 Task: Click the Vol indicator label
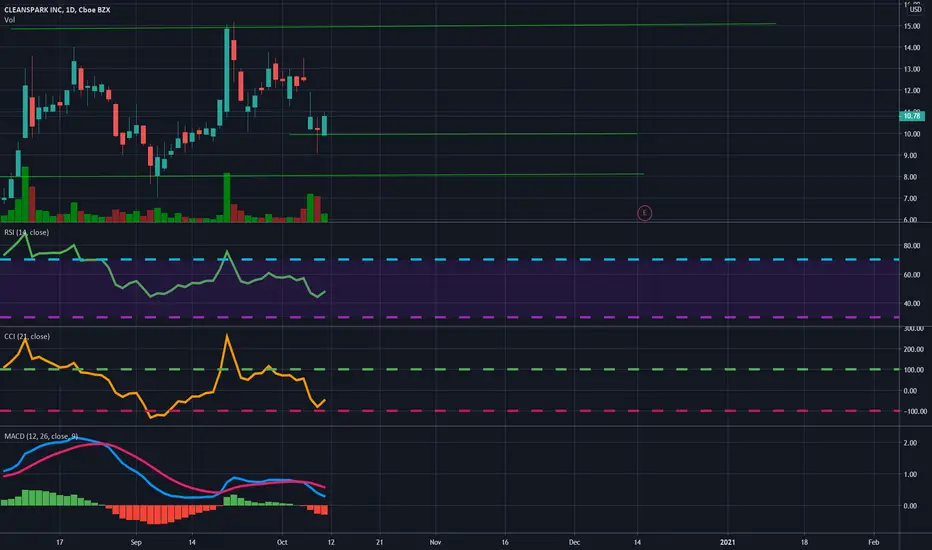(x=10, y=20)
